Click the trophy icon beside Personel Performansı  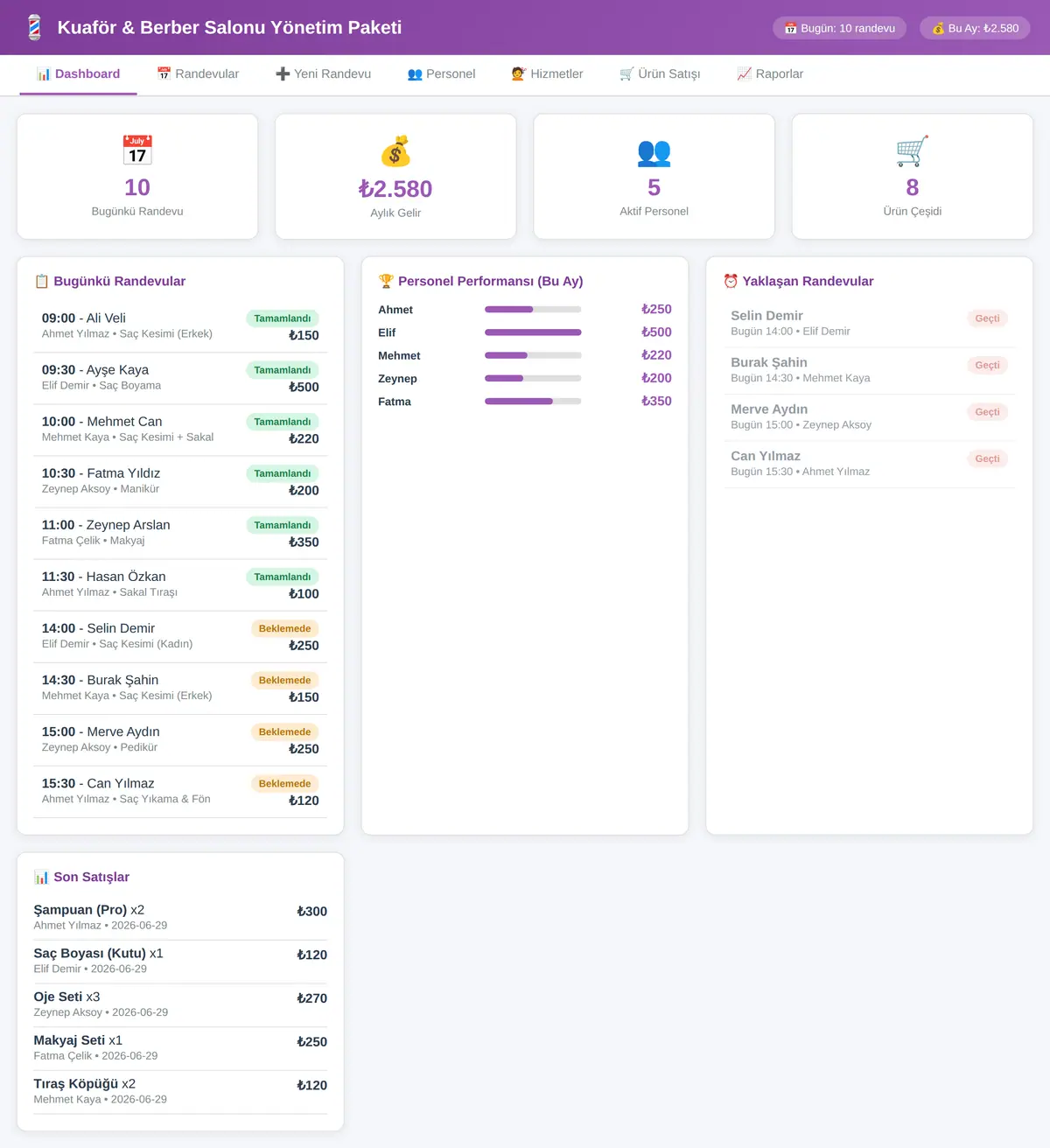[x=386, y=281]
